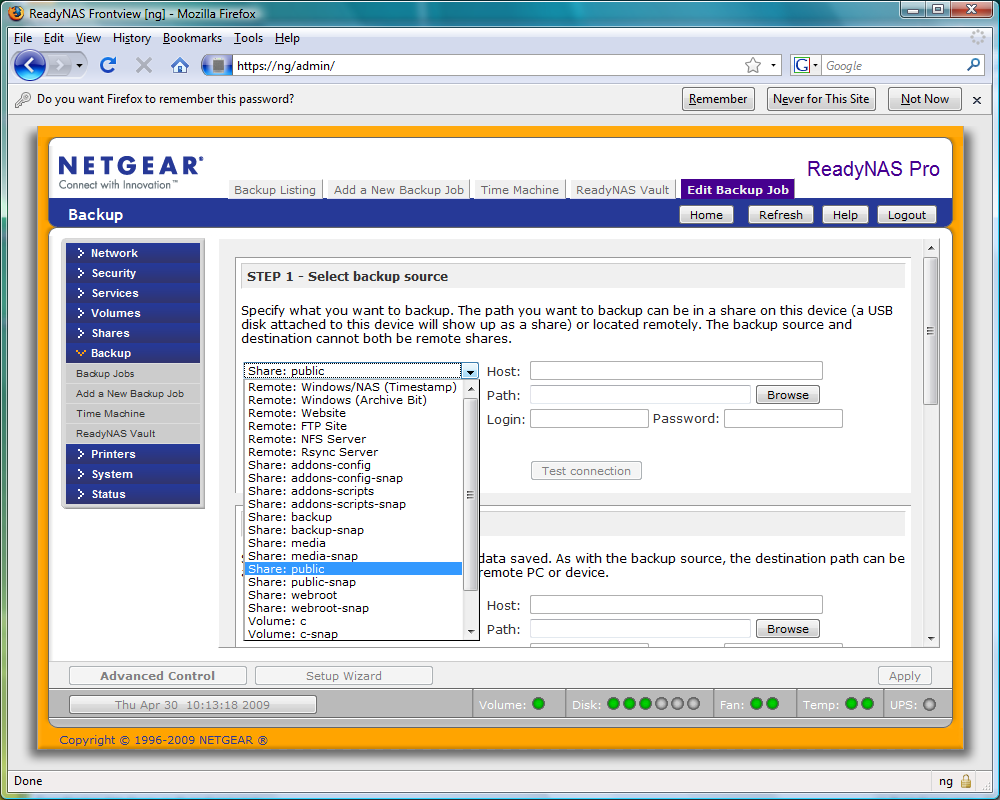Select Remote: Rsync Server option

[353, 452]
